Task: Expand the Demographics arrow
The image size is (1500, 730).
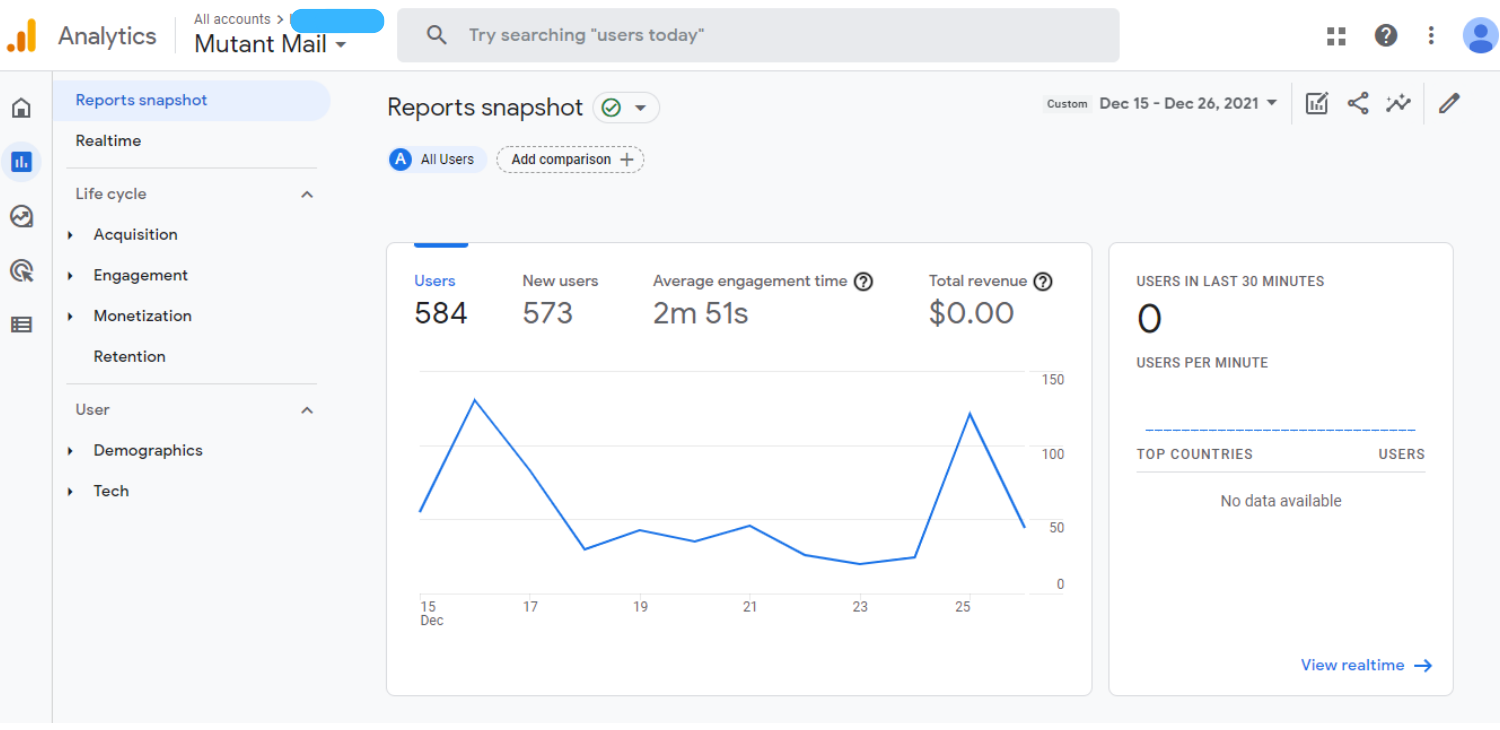Action: [70, 451]
